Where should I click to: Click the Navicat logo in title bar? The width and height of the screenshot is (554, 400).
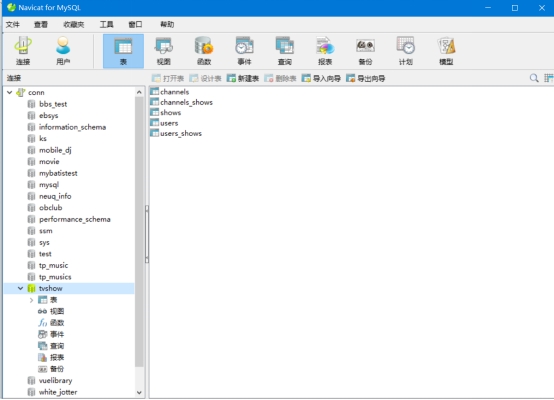[11, 7]
